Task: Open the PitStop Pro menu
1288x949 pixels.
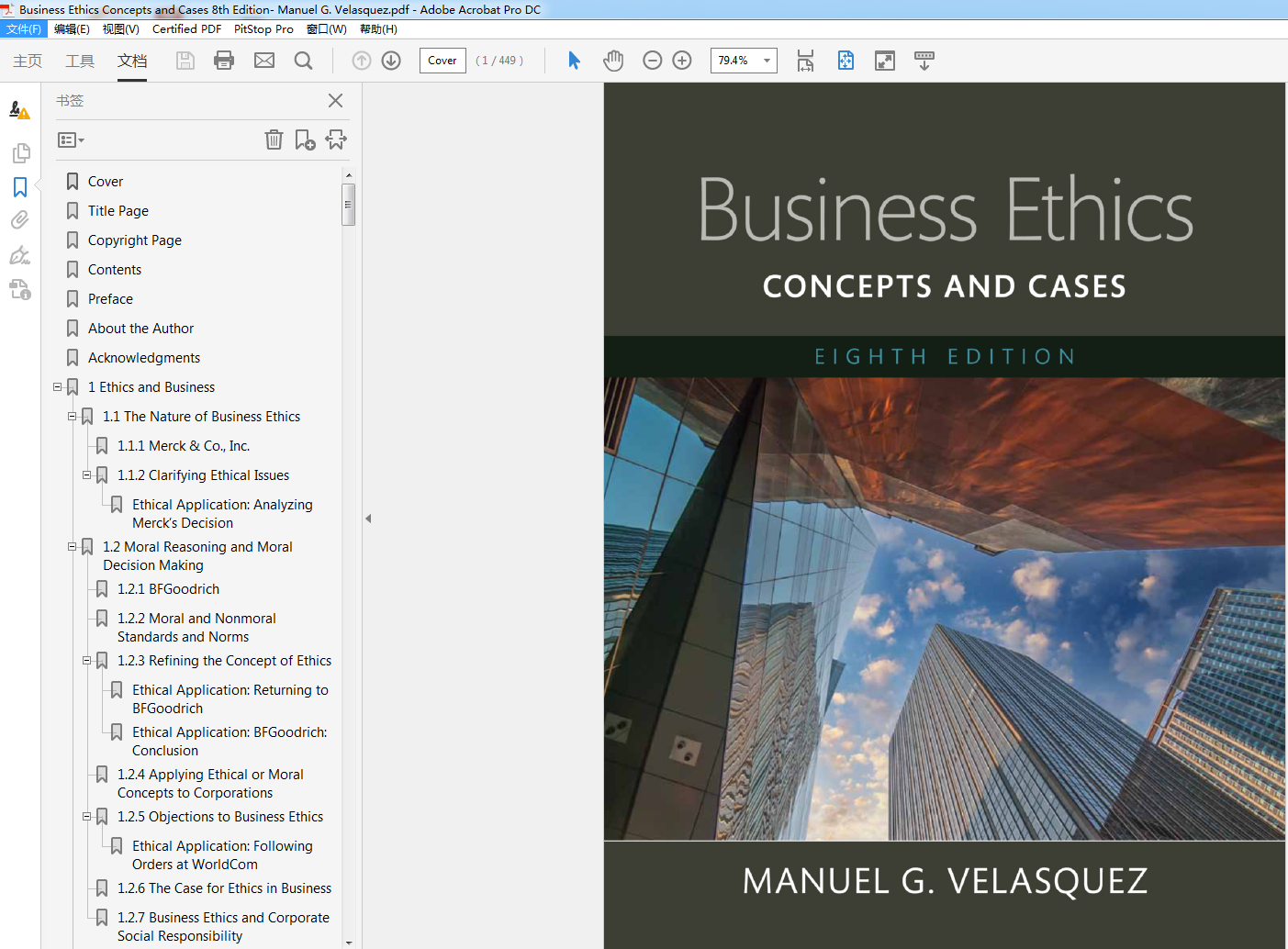Action: (263, 29)
